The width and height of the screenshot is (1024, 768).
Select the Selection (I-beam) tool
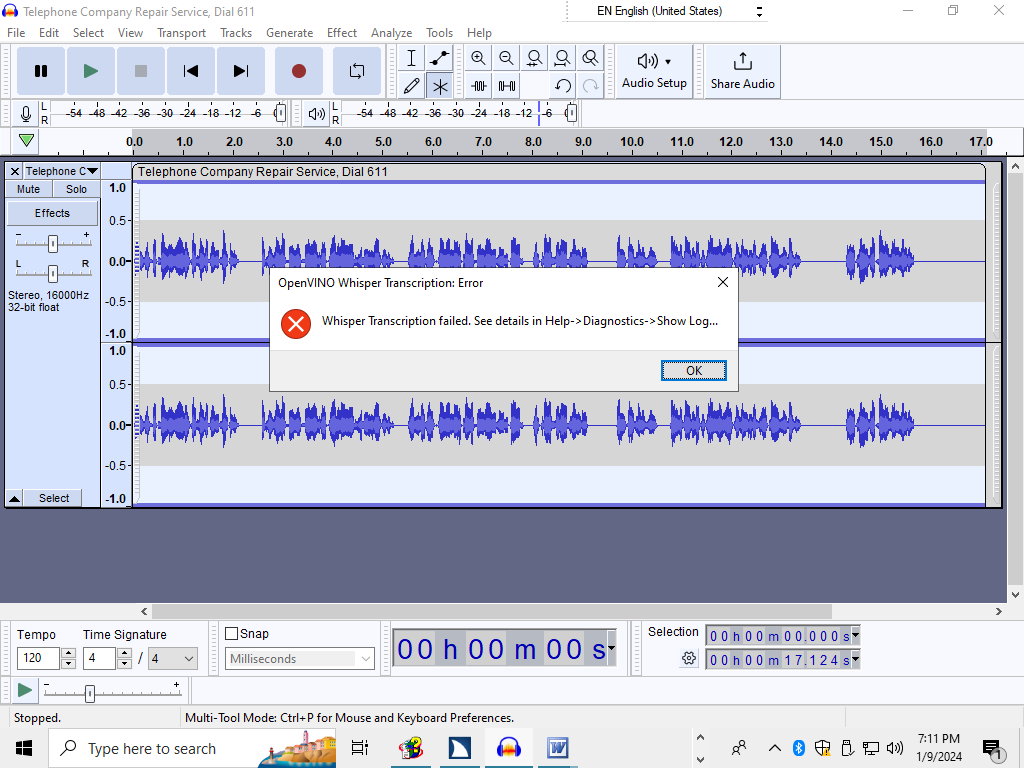[411, 58]
